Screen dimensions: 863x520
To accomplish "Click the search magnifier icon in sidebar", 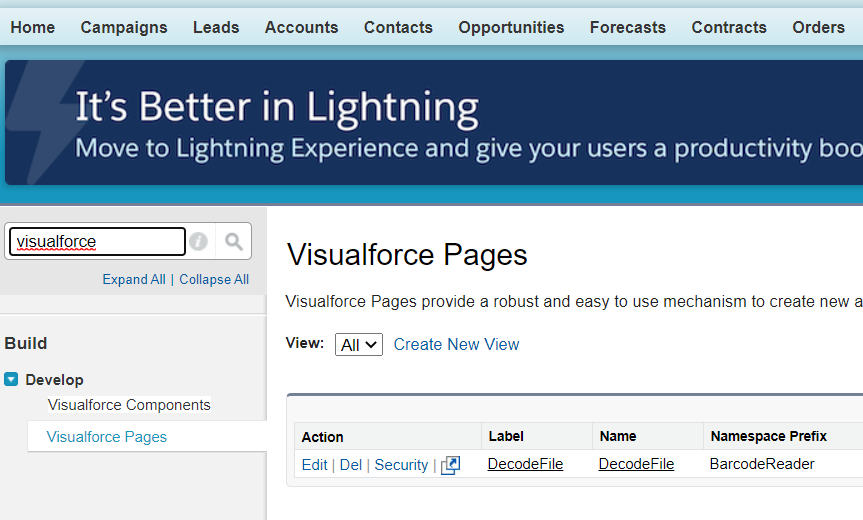I will point(234,241).
